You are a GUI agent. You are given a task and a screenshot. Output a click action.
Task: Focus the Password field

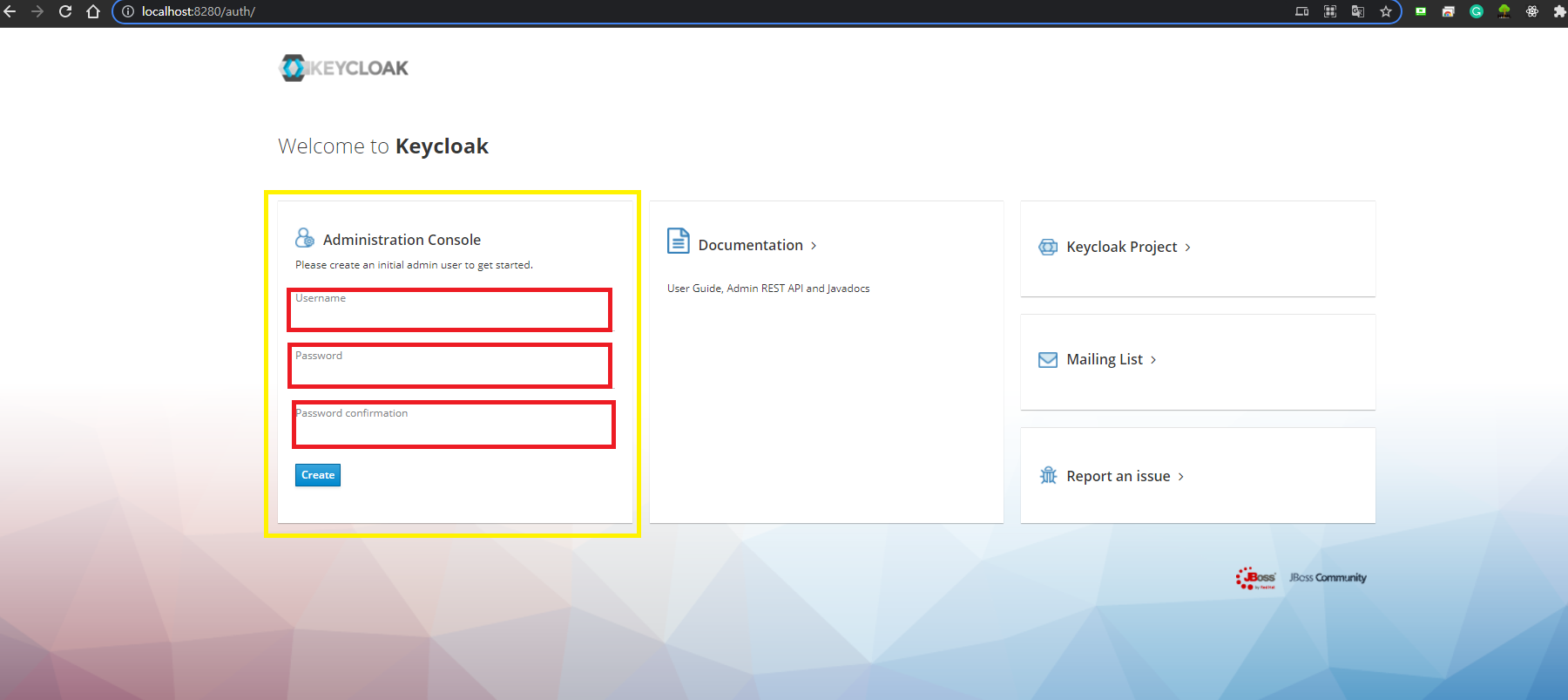coord(449,365)
